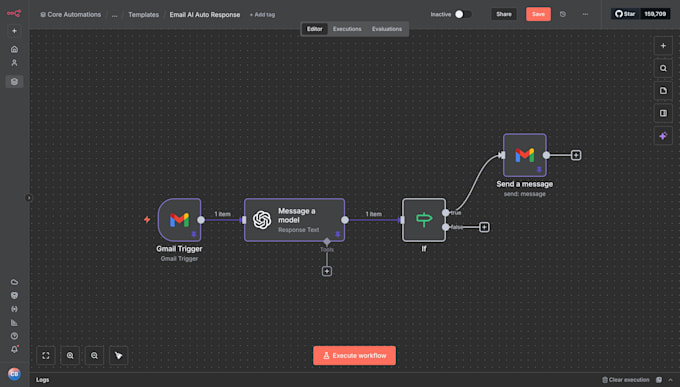The image size is (680, 387).
Task: Click the pointer-arrow icon in bottom canvas controls
Action: 118,356
